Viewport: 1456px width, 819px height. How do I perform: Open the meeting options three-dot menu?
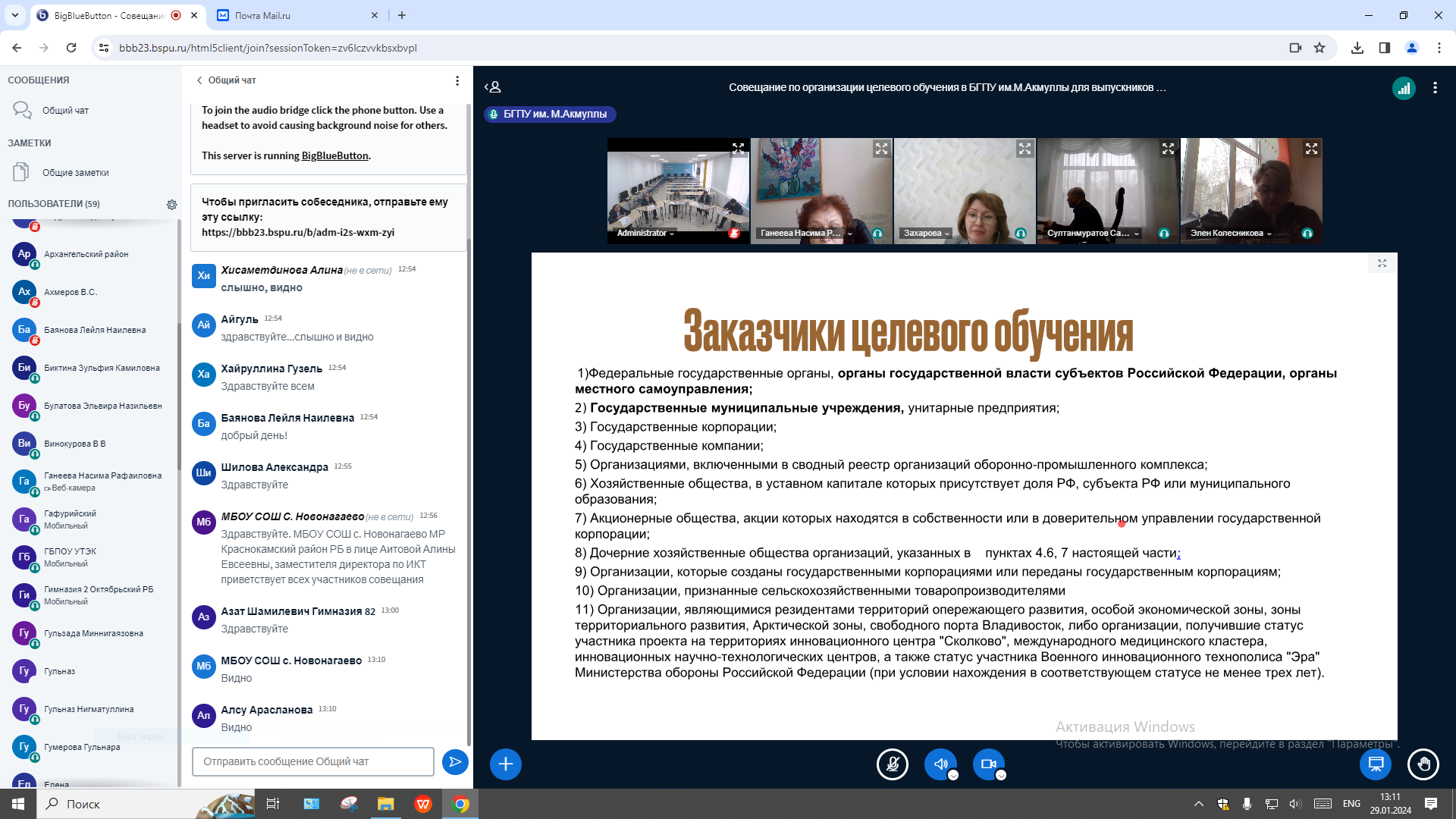click(1435, 88)
